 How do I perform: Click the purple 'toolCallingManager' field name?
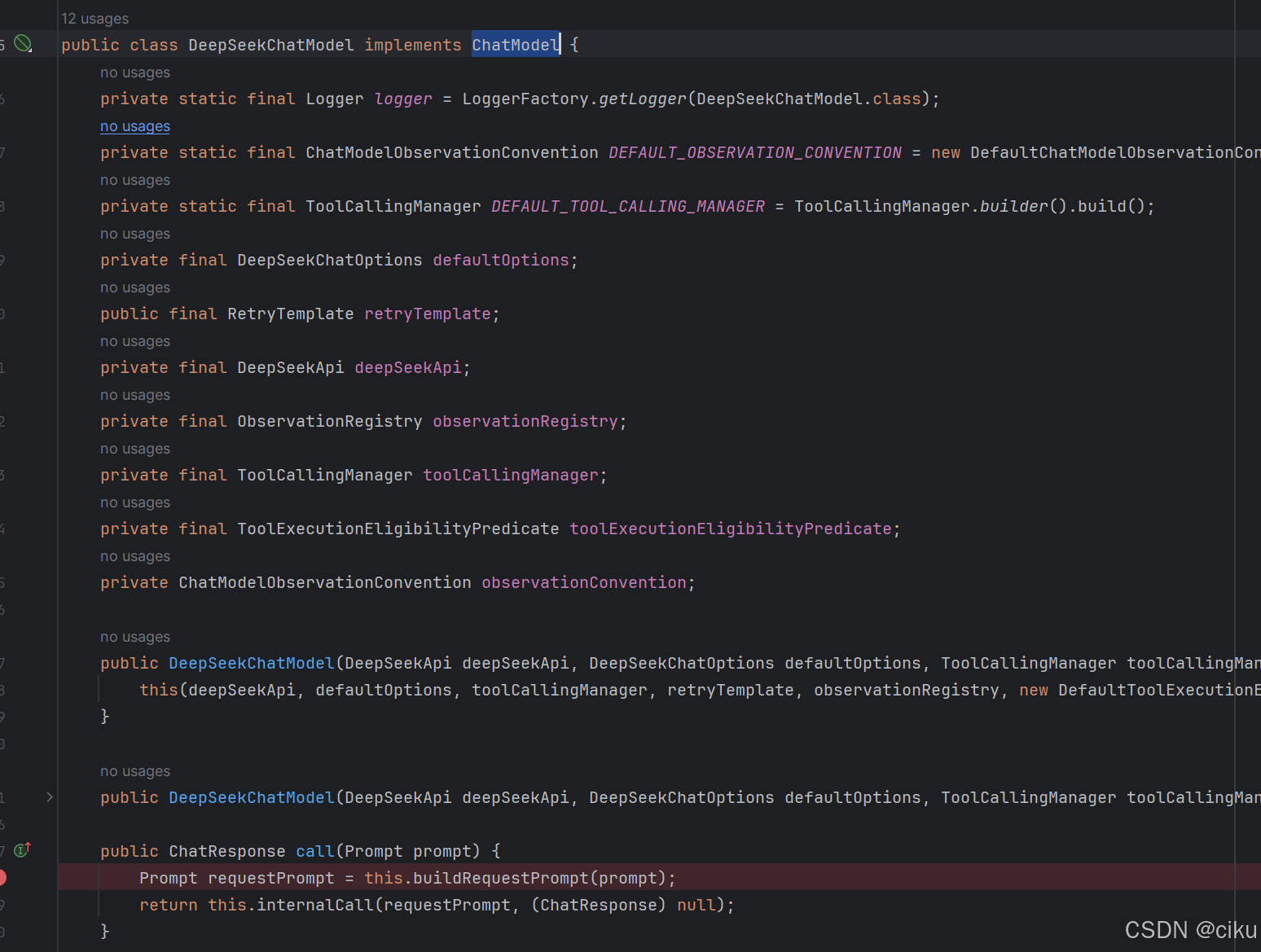[511, 475]
